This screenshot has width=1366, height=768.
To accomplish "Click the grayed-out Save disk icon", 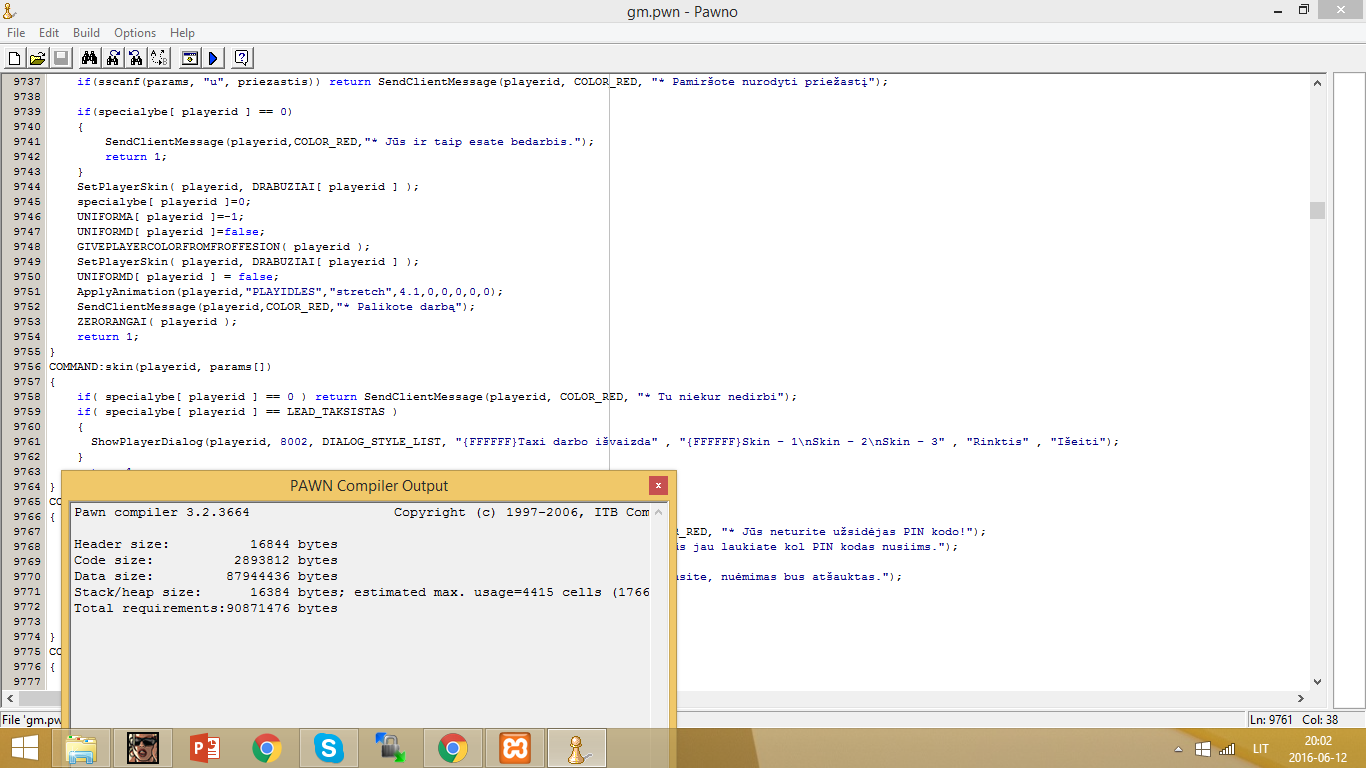I will [60, 57].
